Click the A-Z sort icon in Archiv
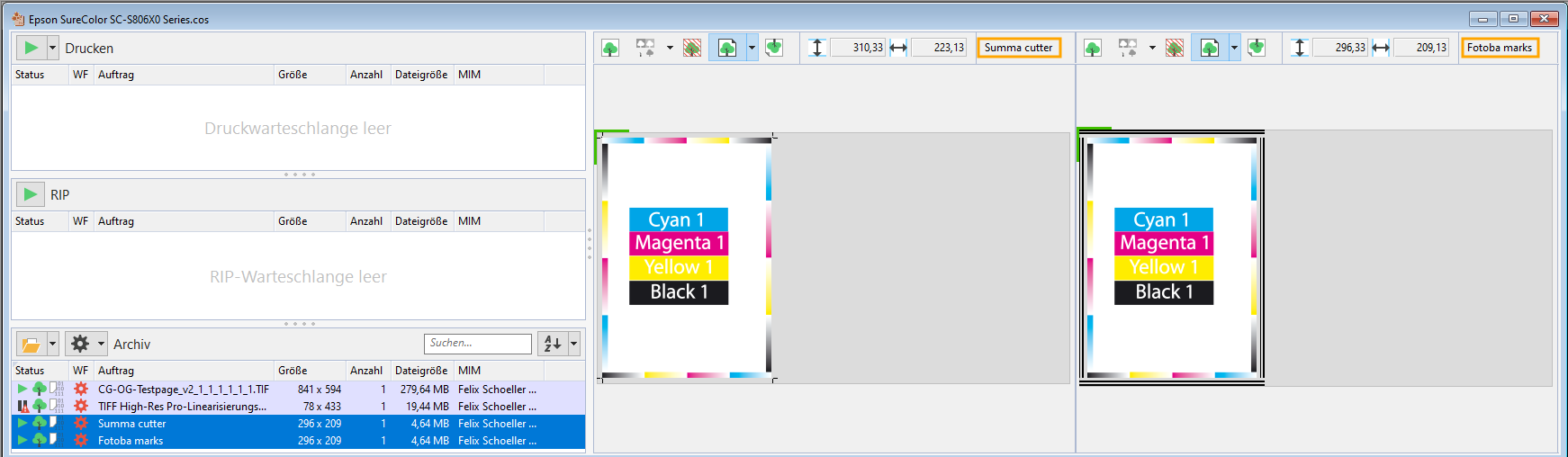Viewport: 1568px width, 457px height. click(553, 344)
